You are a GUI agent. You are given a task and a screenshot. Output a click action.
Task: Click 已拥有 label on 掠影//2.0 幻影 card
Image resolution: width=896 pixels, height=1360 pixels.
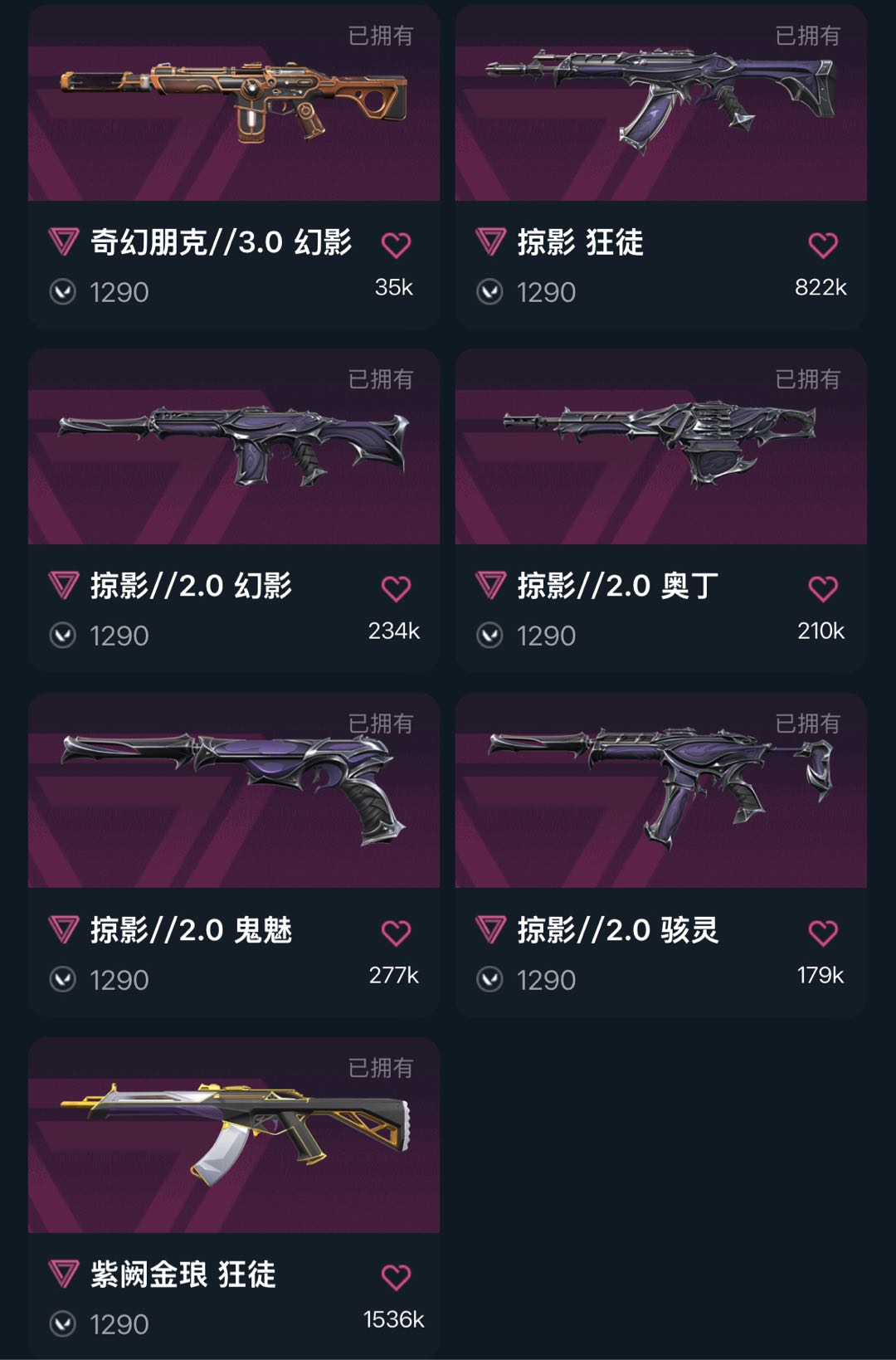[381, 379]
